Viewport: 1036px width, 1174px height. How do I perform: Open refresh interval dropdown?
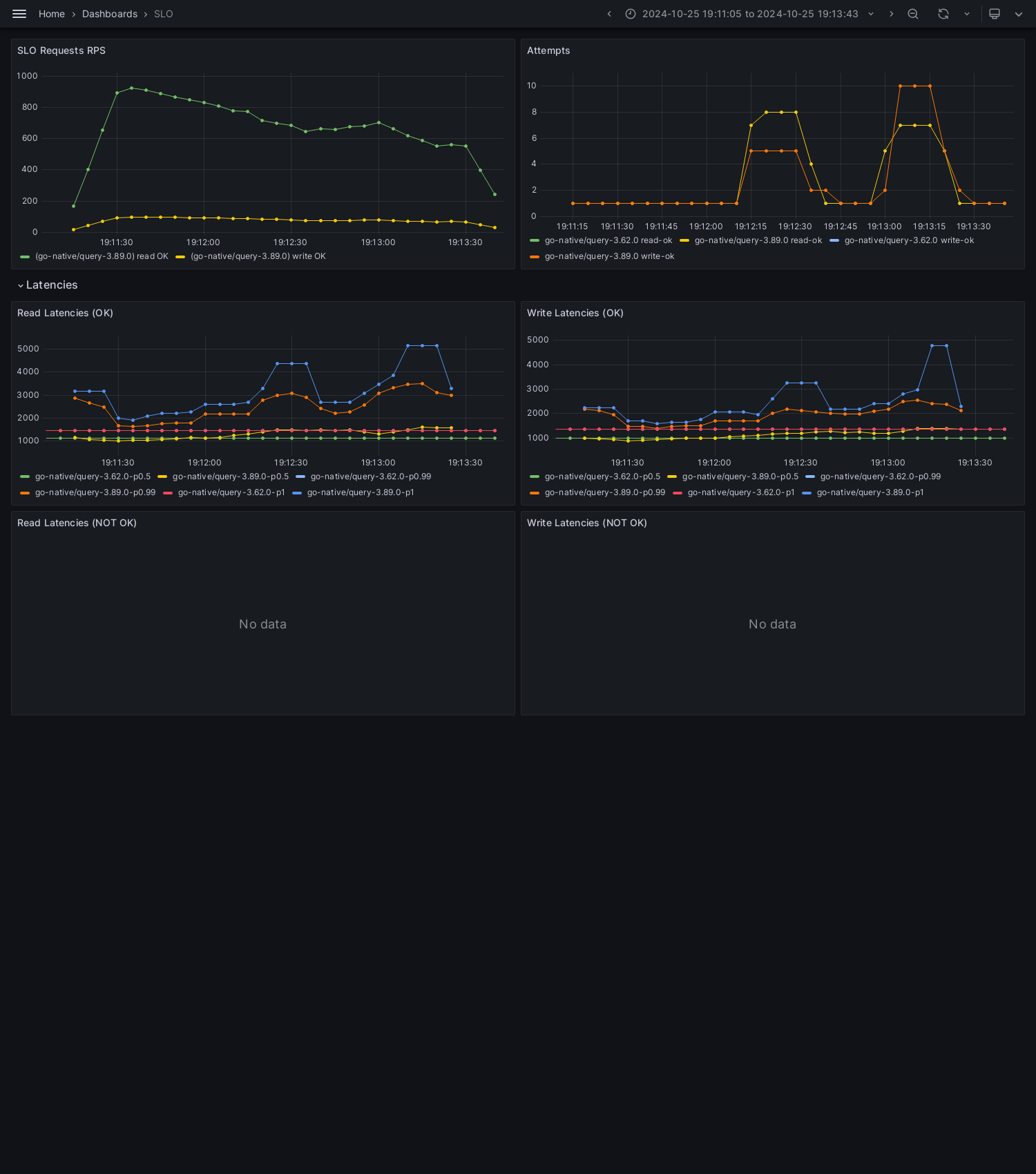(x=967, y=14)
